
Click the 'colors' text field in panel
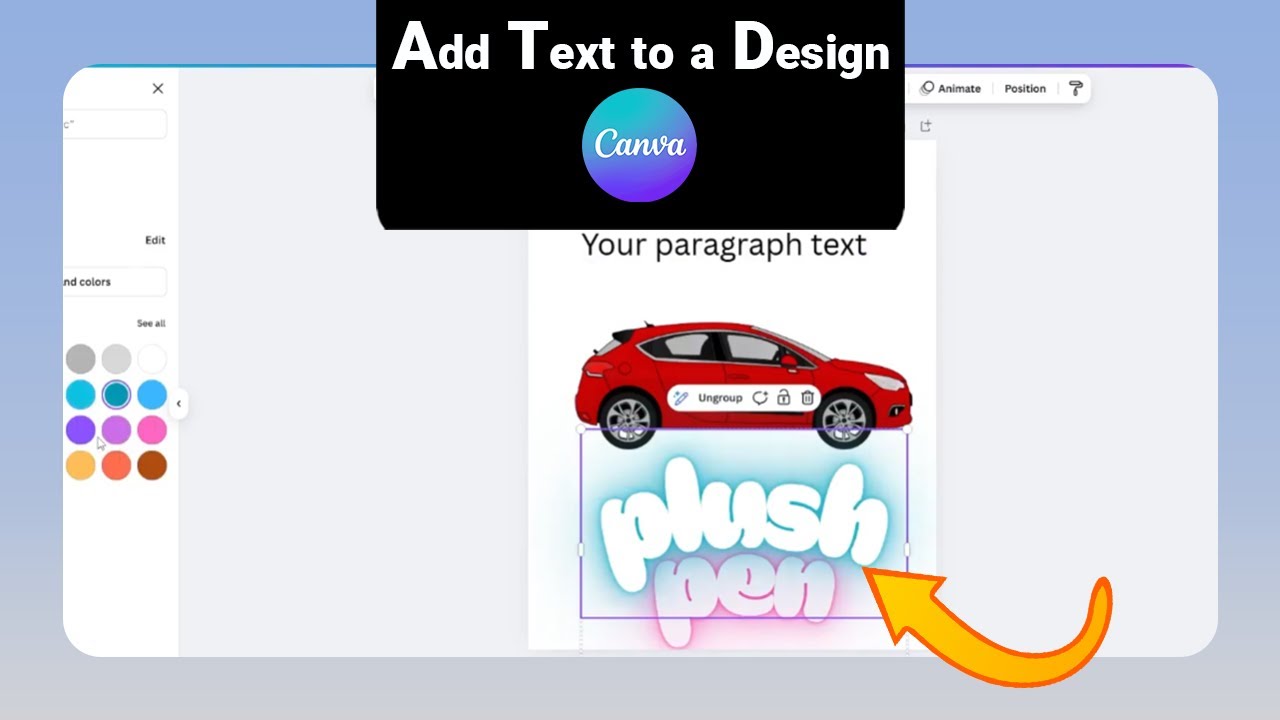[x=115, y=282]
